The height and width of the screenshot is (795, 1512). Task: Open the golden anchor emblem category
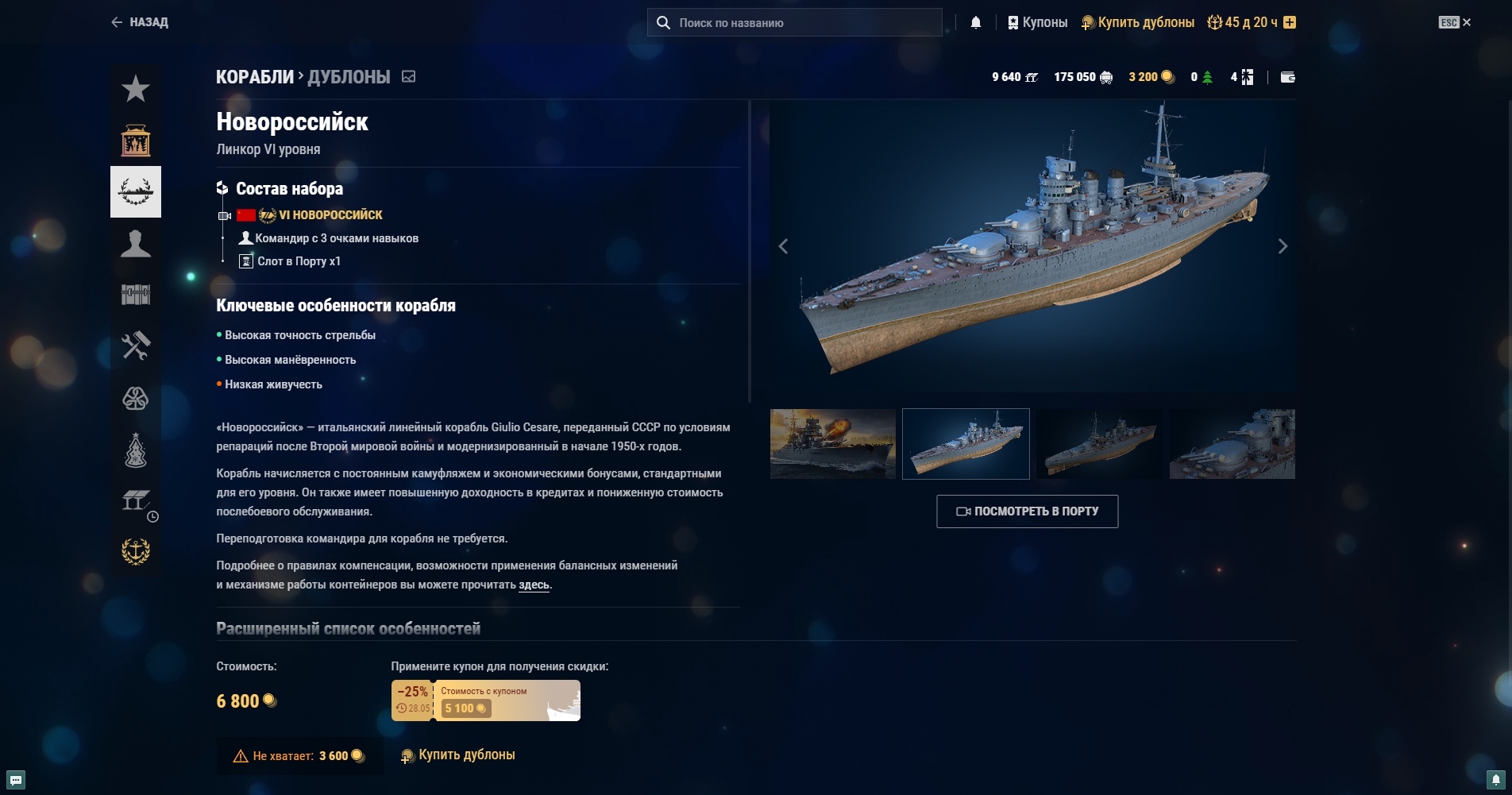pos(136,551)
